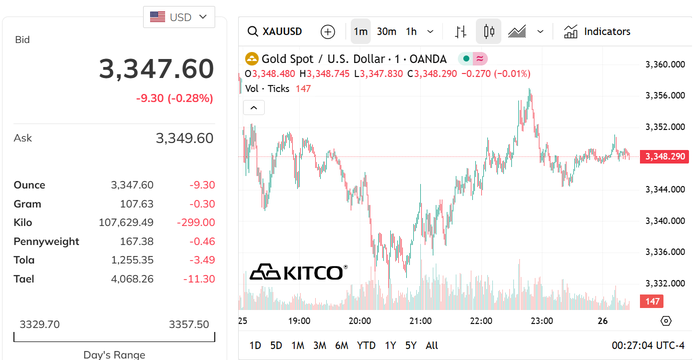Screen dimensions: 700x360
Task: Open chart settings hexagon icon
Action: (666, 321)
